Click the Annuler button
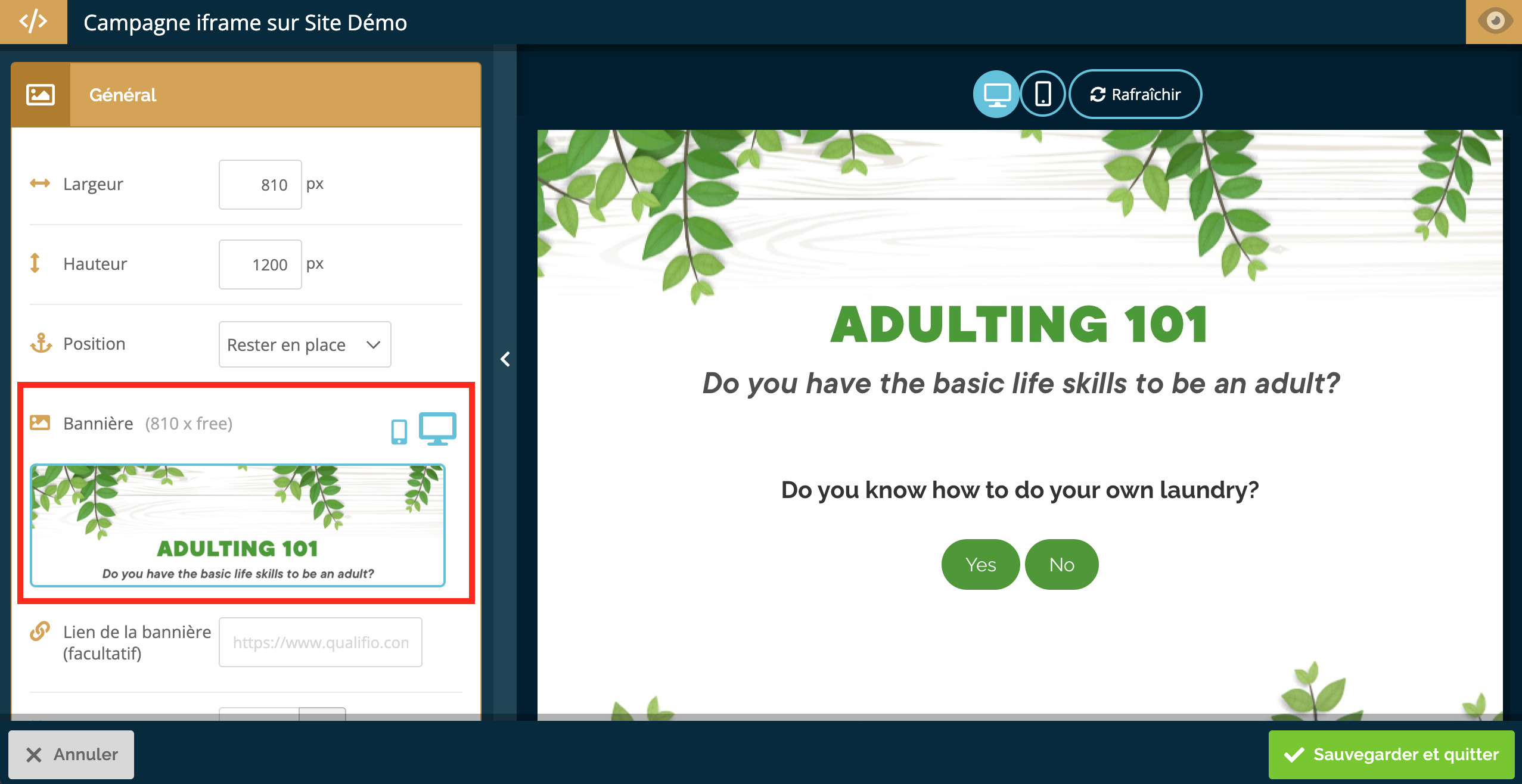The width and height of the screenshot is (1522, 784). coord(72,754)
